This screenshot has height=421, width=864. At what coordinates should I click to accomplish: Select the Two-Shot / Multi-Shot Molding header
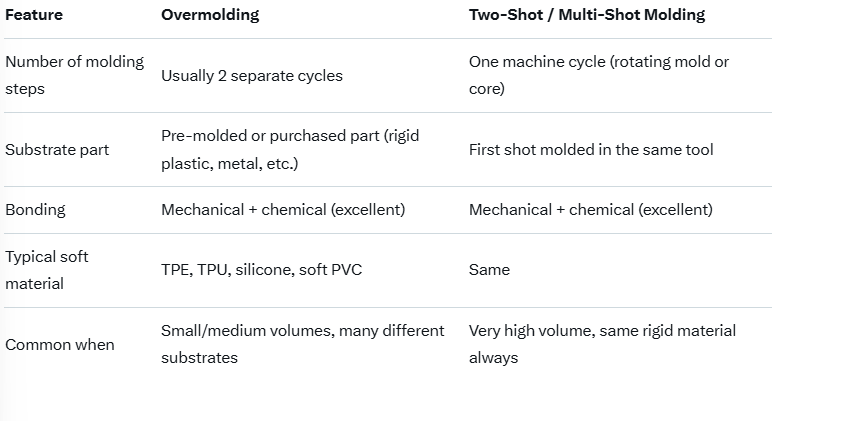point(587,15)
